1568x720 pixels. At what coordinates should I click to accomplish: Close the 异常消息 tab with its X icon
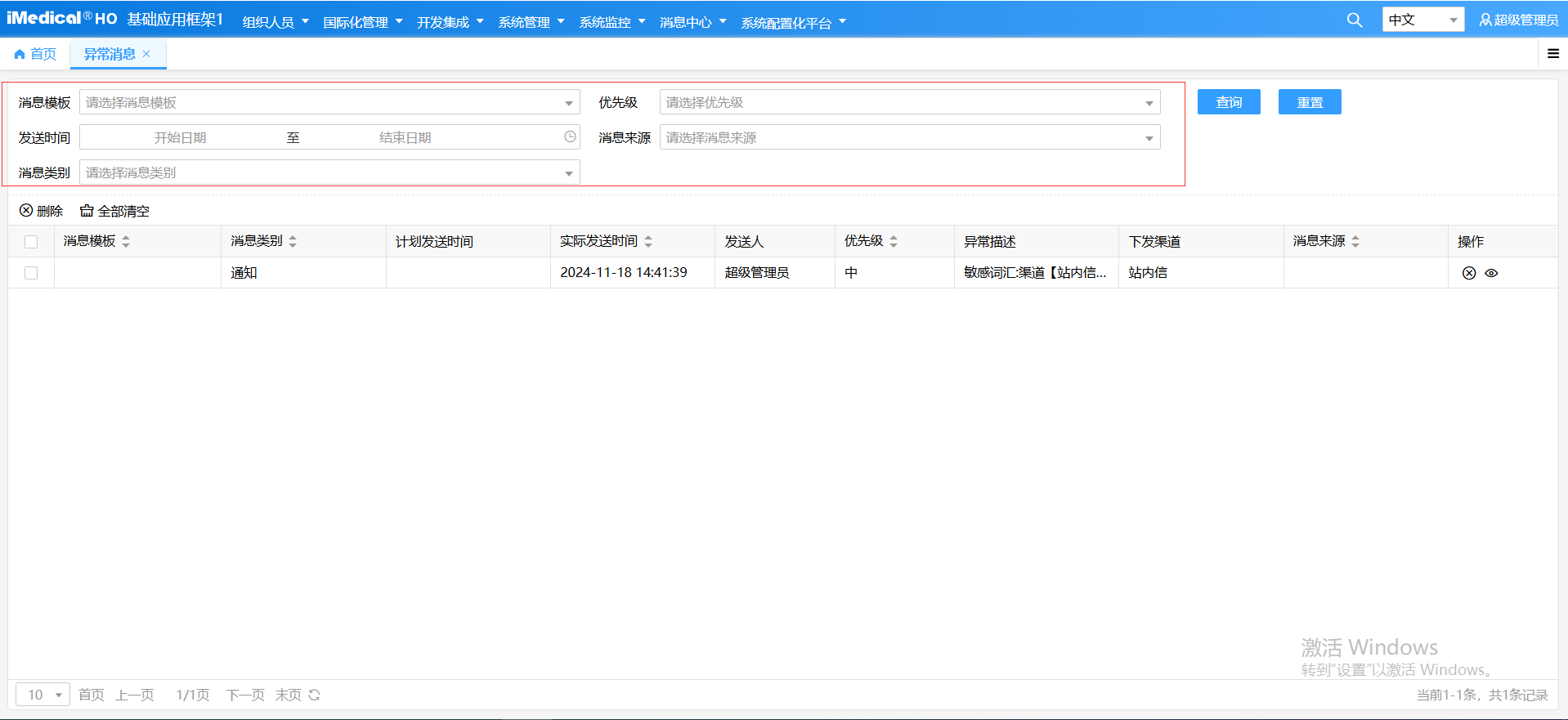click(x=147, y=54)
